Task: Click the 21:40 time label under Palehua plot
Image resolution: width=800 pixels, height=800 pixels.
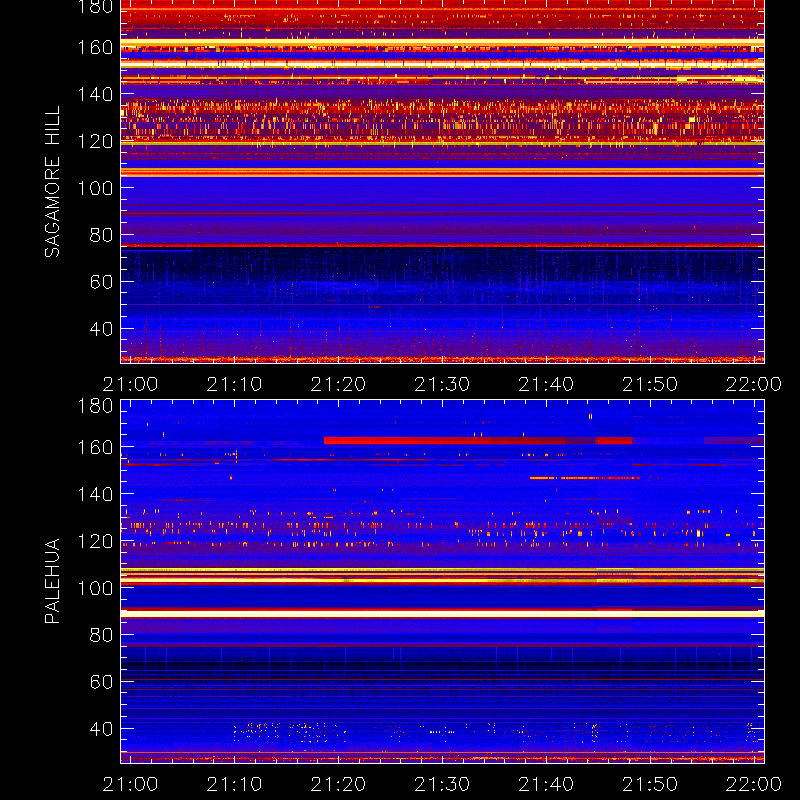Action: click(546, 784)
